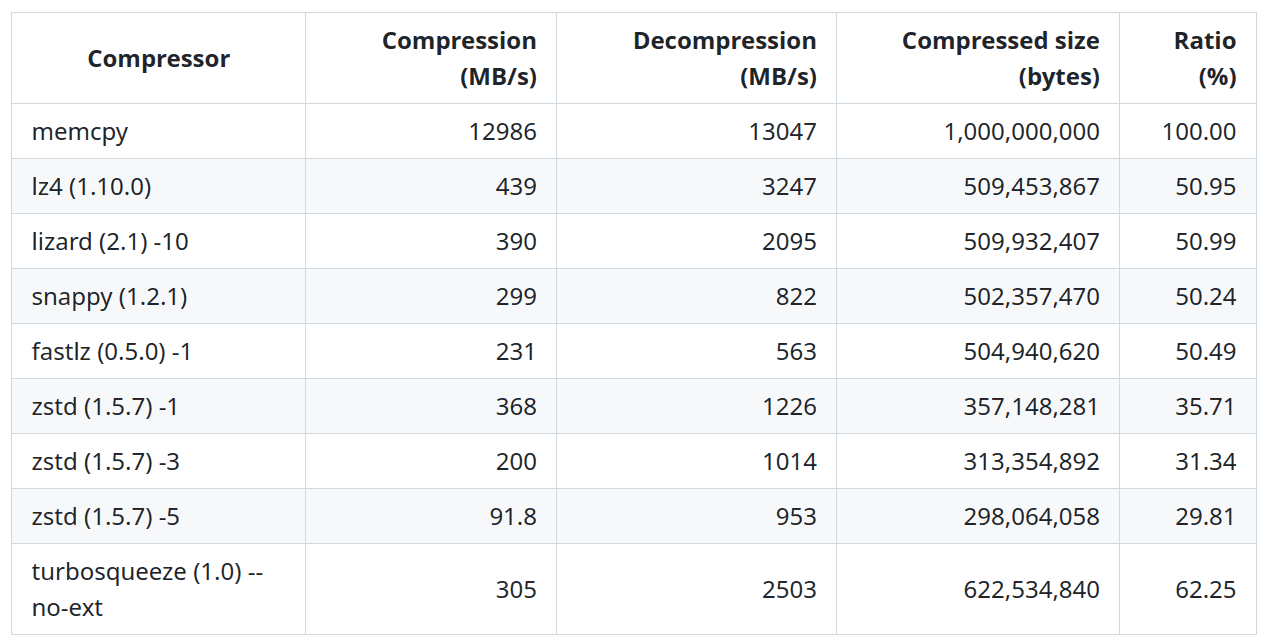Click the zstd (1.5.7) -3 cell

106,462
